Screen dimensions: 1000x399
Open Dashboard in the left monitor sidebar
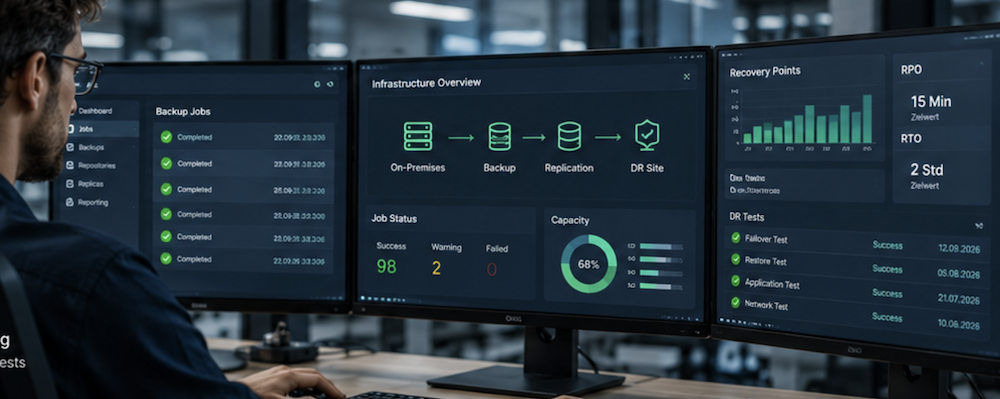tap(95, 110)
